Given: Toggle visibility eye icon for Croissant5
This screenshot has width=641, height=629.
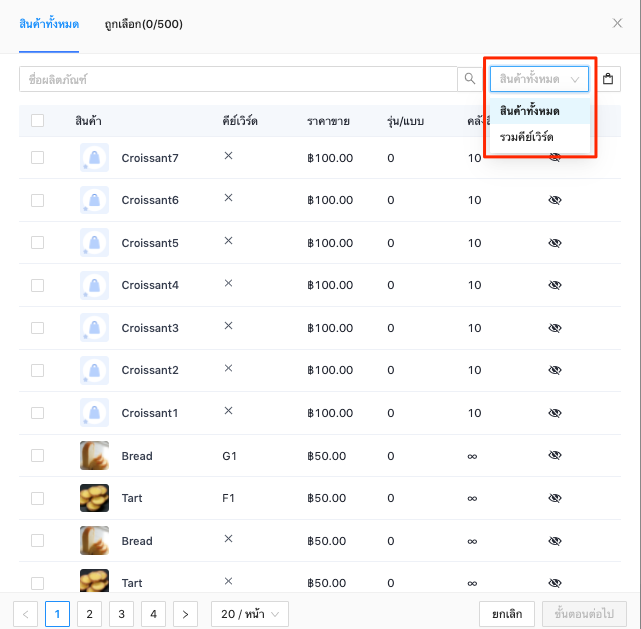Looking at the screenshot, I should 555,243.
